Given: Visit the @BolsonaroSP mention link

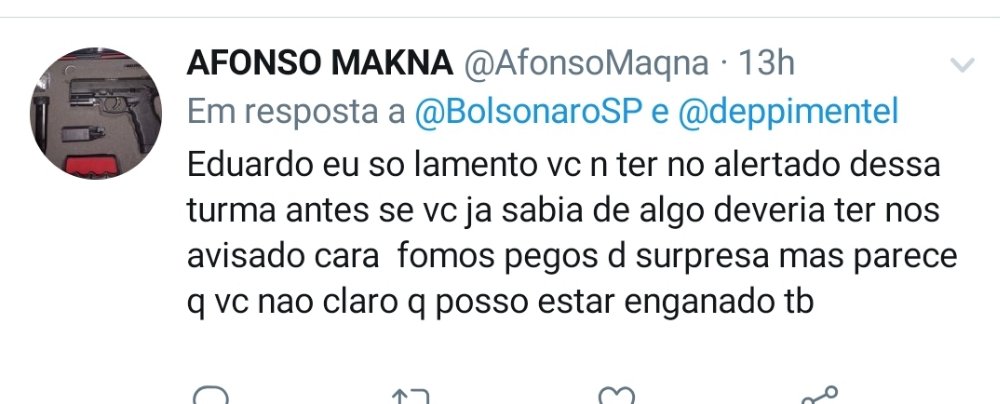Looking at the screenshot, I should (x=527, y=112).
